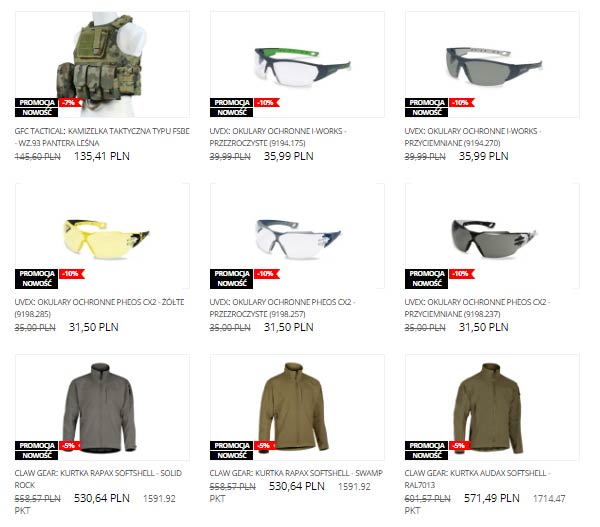Open Claw Gear Rapax Softshell Swamp link
600x527 pixels.
296,473
